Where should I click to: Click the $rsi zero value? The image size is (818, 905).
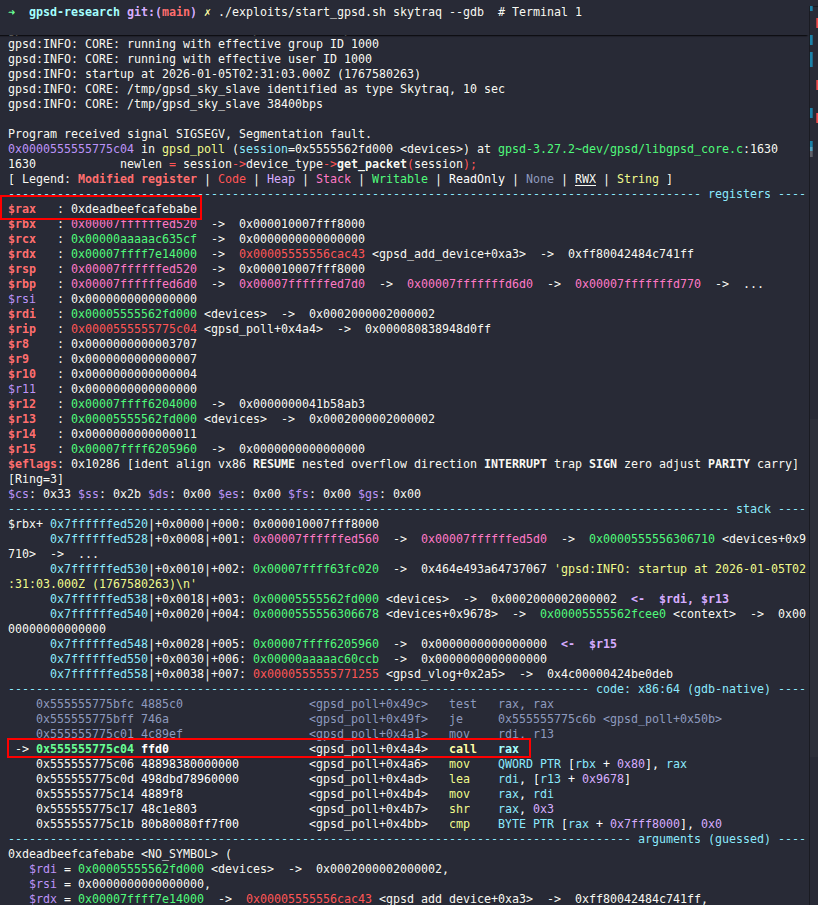(x=134, y=299)
